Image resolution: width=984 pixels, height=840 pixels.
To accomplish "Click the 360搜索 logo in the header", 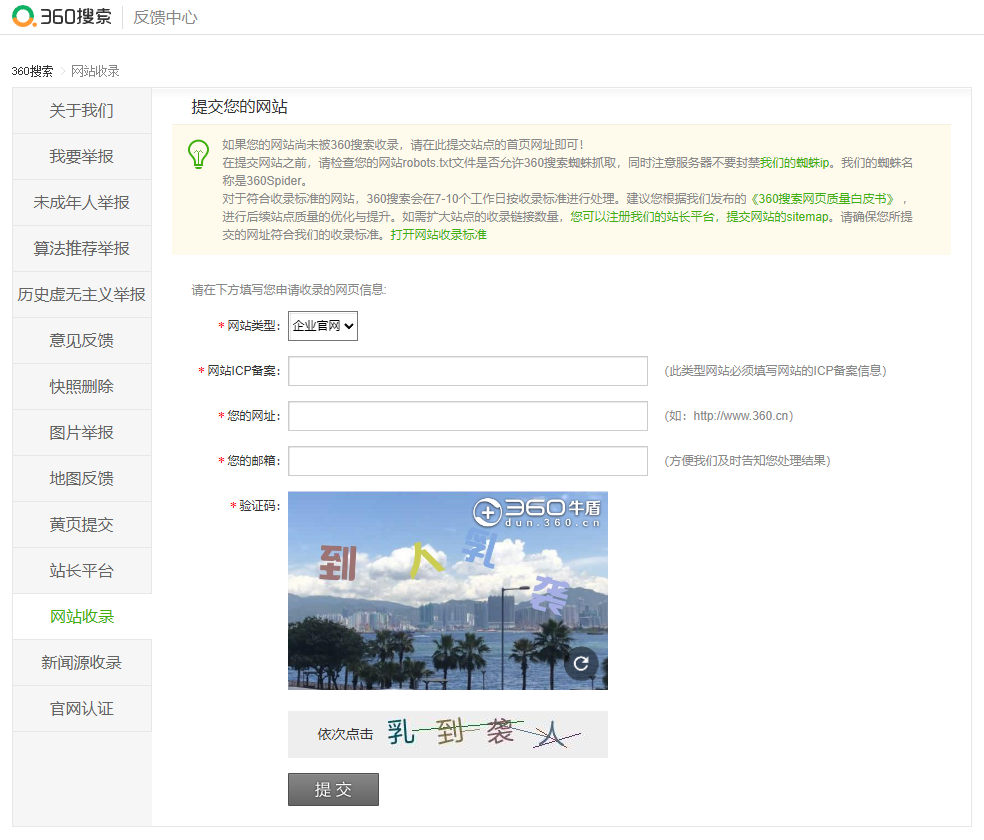I will tap(61, 17).
